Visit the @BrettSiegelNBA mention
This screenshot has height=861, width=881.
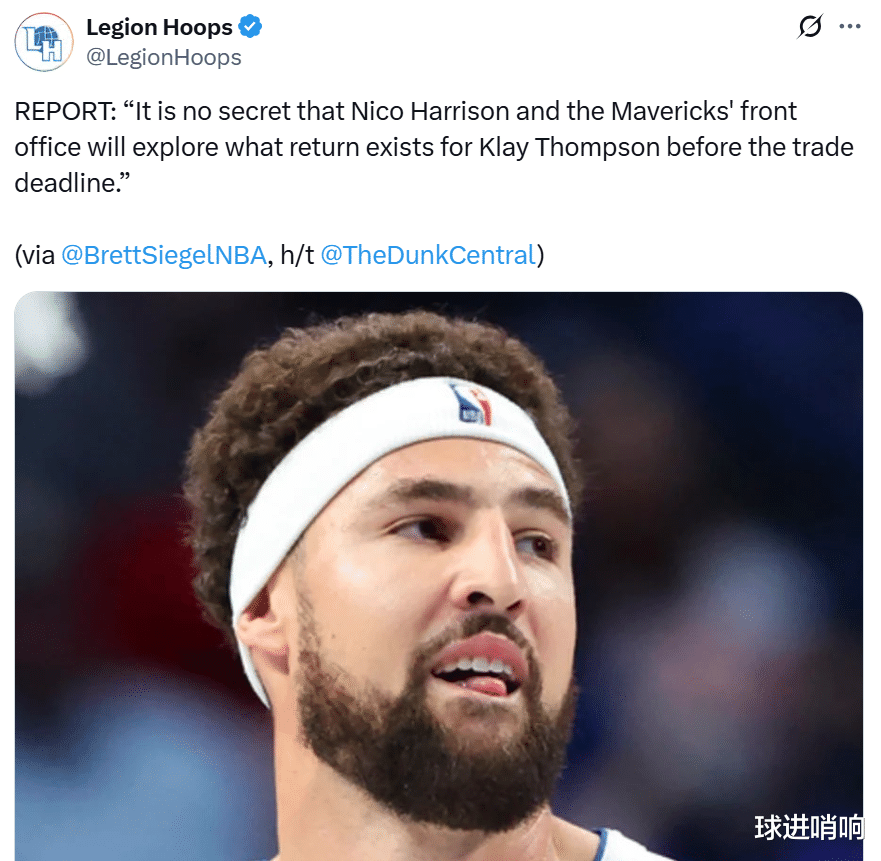pos(164,255)
